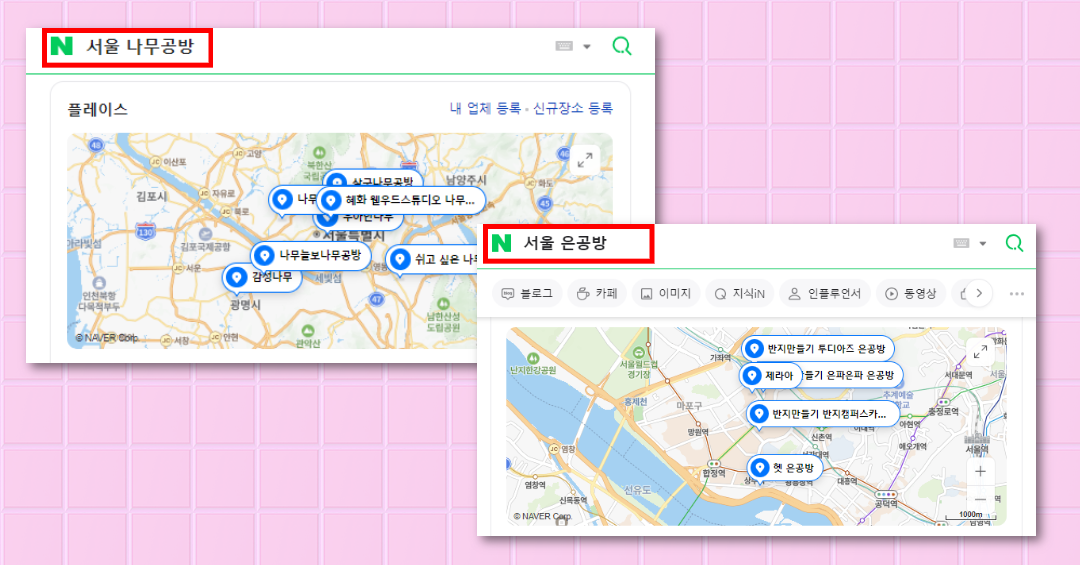Select the 제라아 map marker

coord(771,376)
